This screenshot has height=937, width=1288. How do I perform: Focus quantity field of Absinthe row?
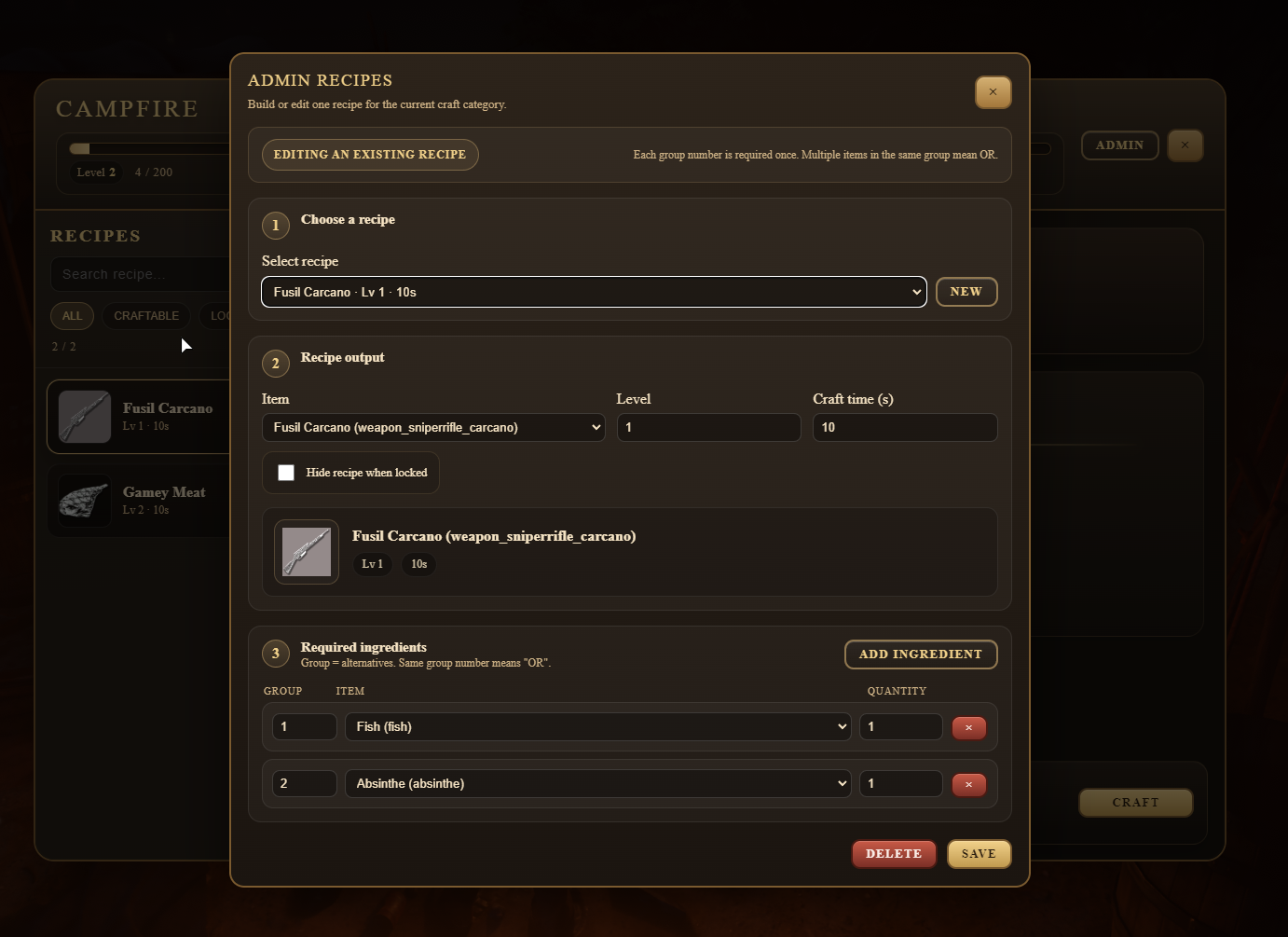tap(900, 783)
